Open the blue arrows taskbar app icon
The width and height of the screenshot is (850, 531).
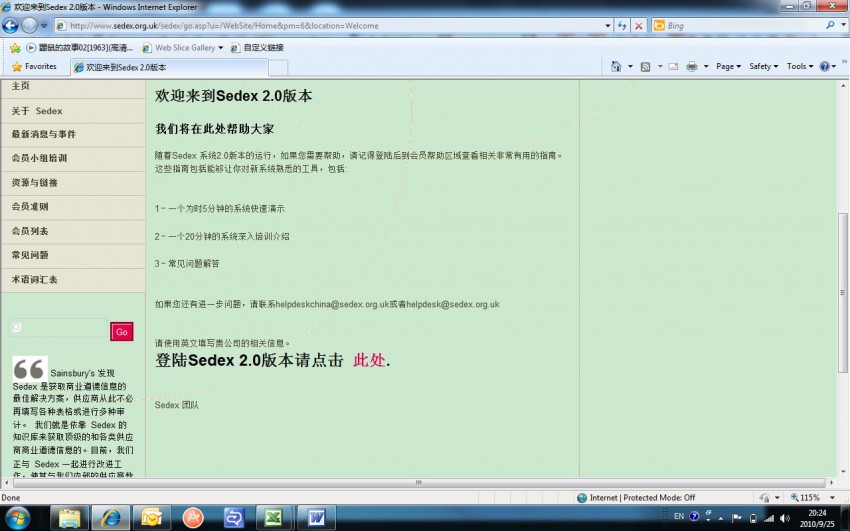tap(234, 518)
